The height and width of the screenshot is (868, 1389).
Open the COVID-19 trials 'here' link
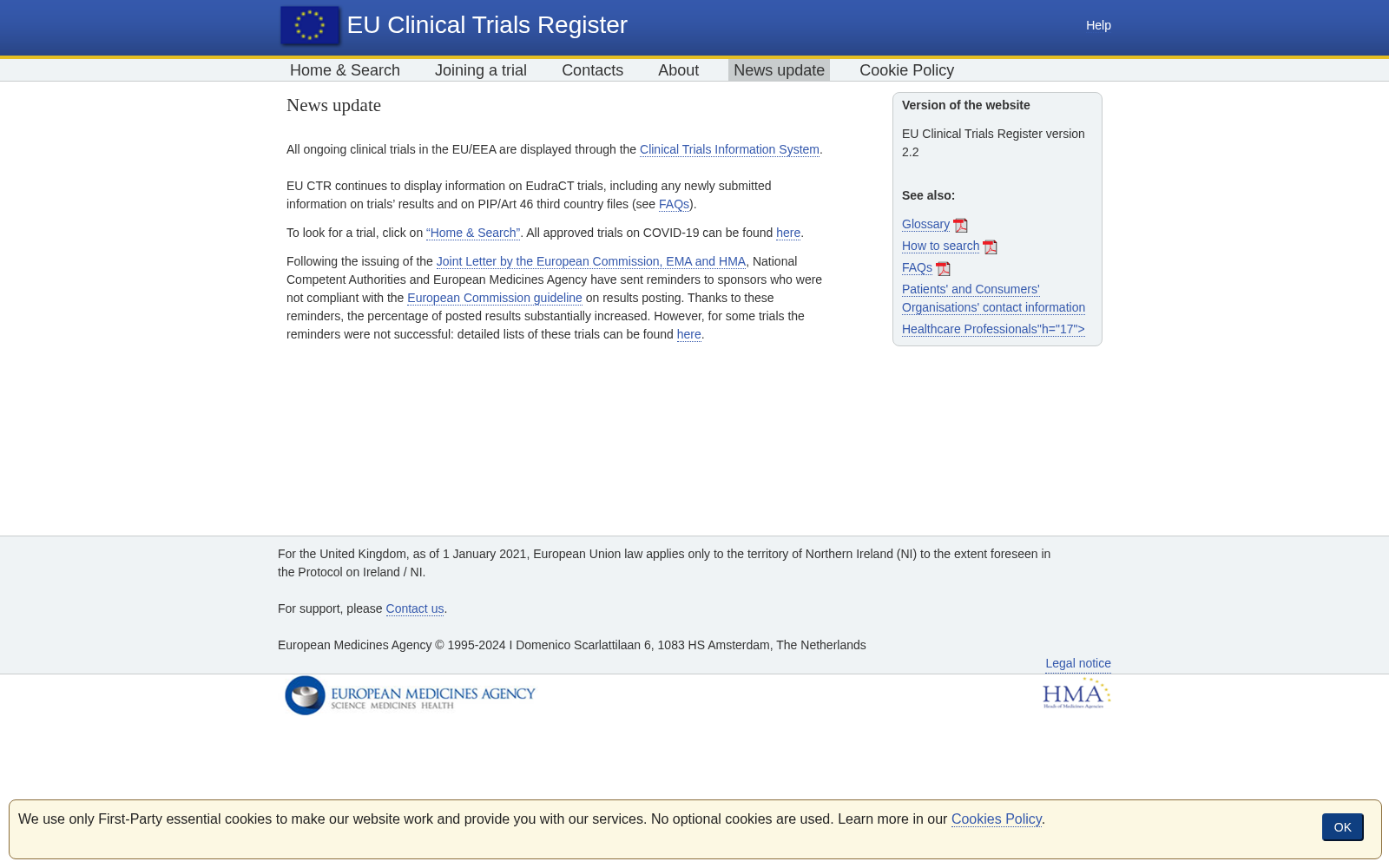coord(788,233)
